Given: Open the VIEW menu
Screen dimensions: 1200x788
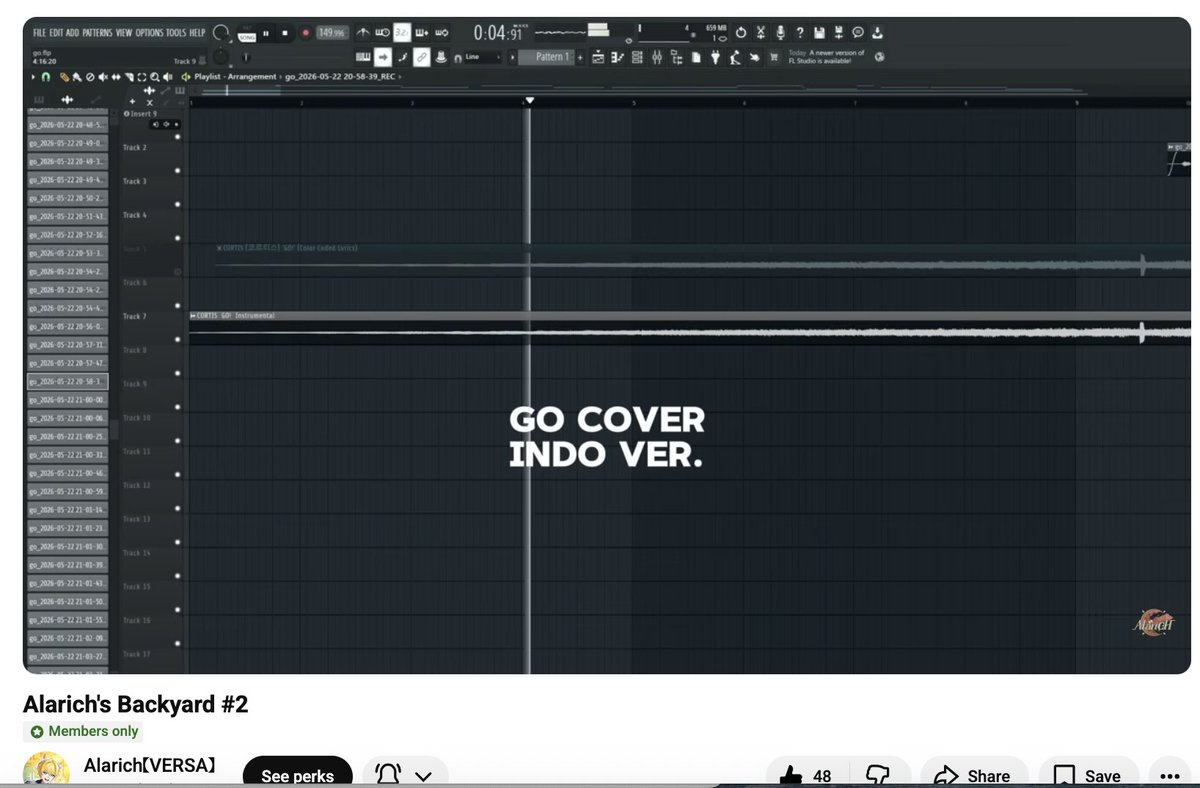Looking at the screenshot, I should 124,33.
